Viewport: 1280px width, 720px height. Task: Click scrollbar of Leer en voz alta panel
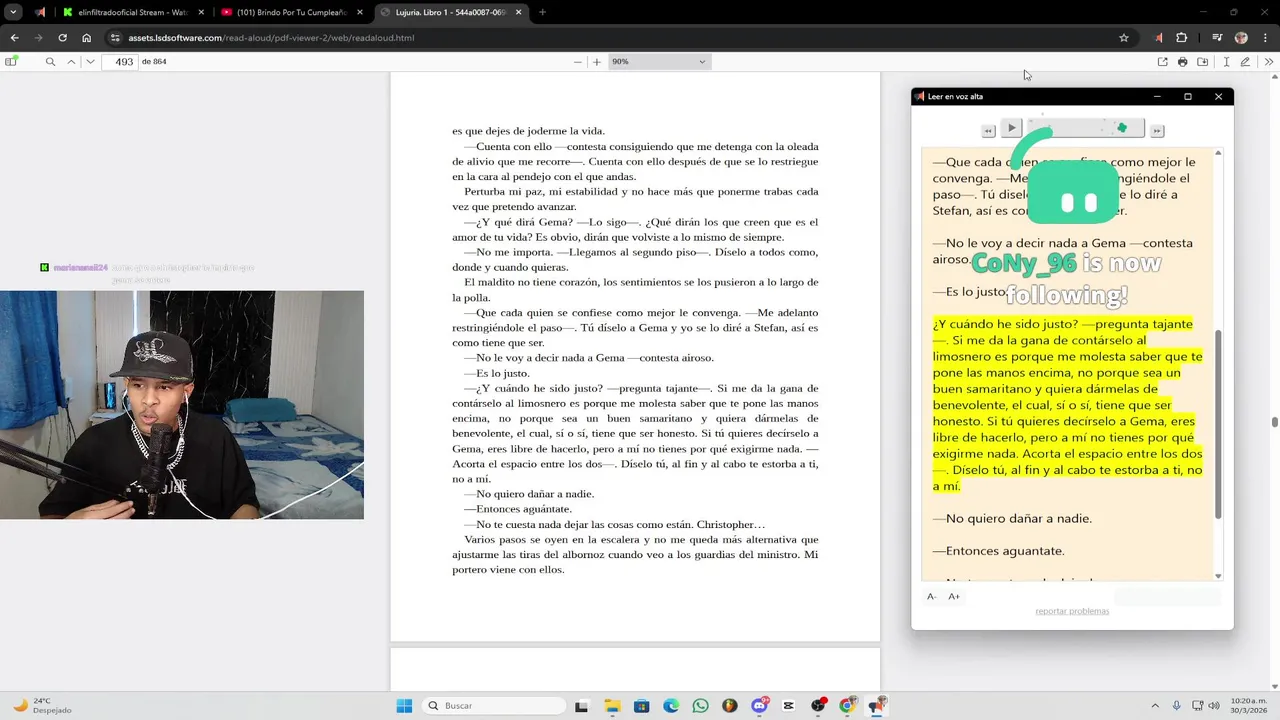1218,425
